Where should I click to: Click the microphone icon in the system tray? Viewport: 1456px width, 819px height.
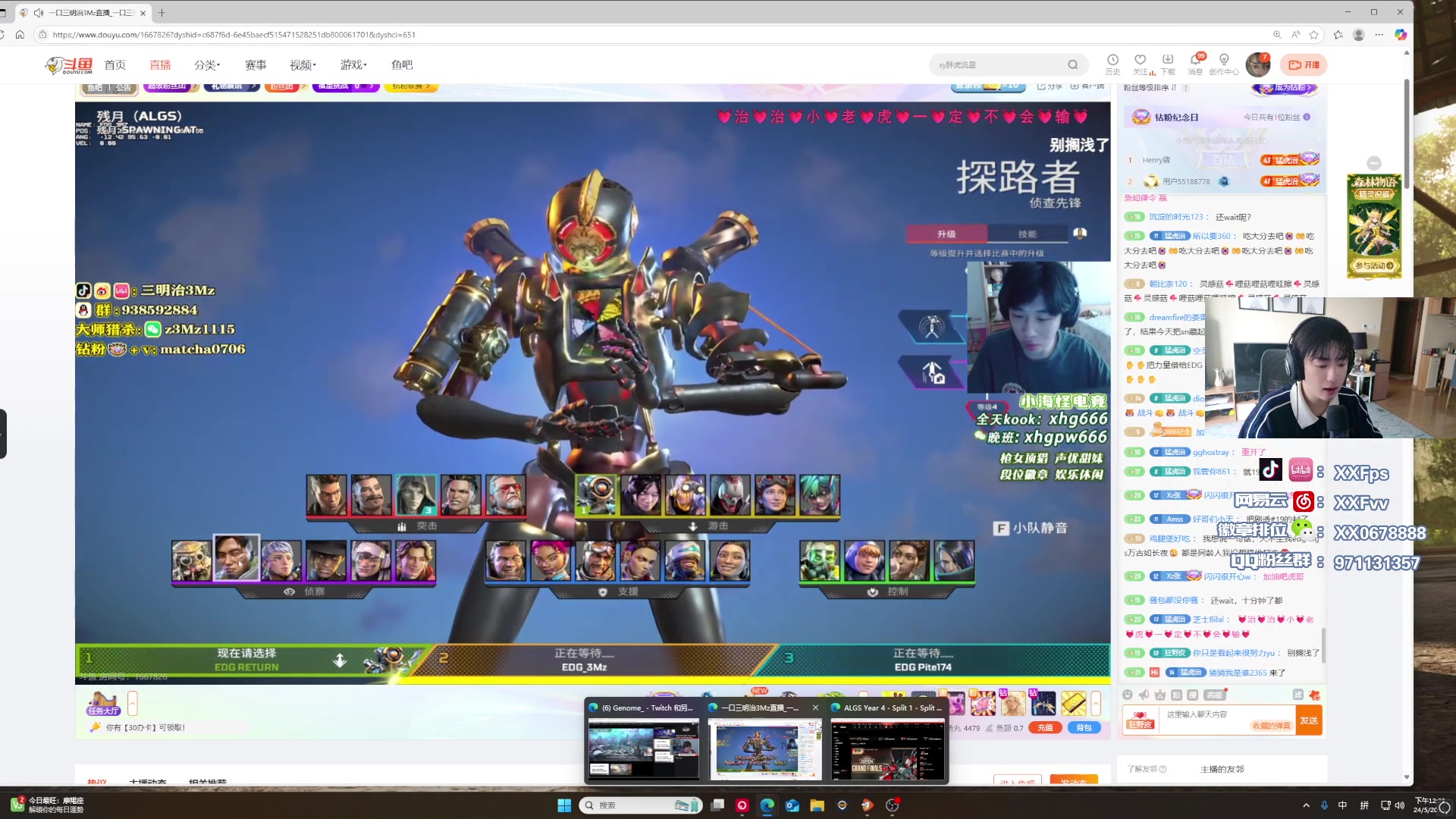1324,805
